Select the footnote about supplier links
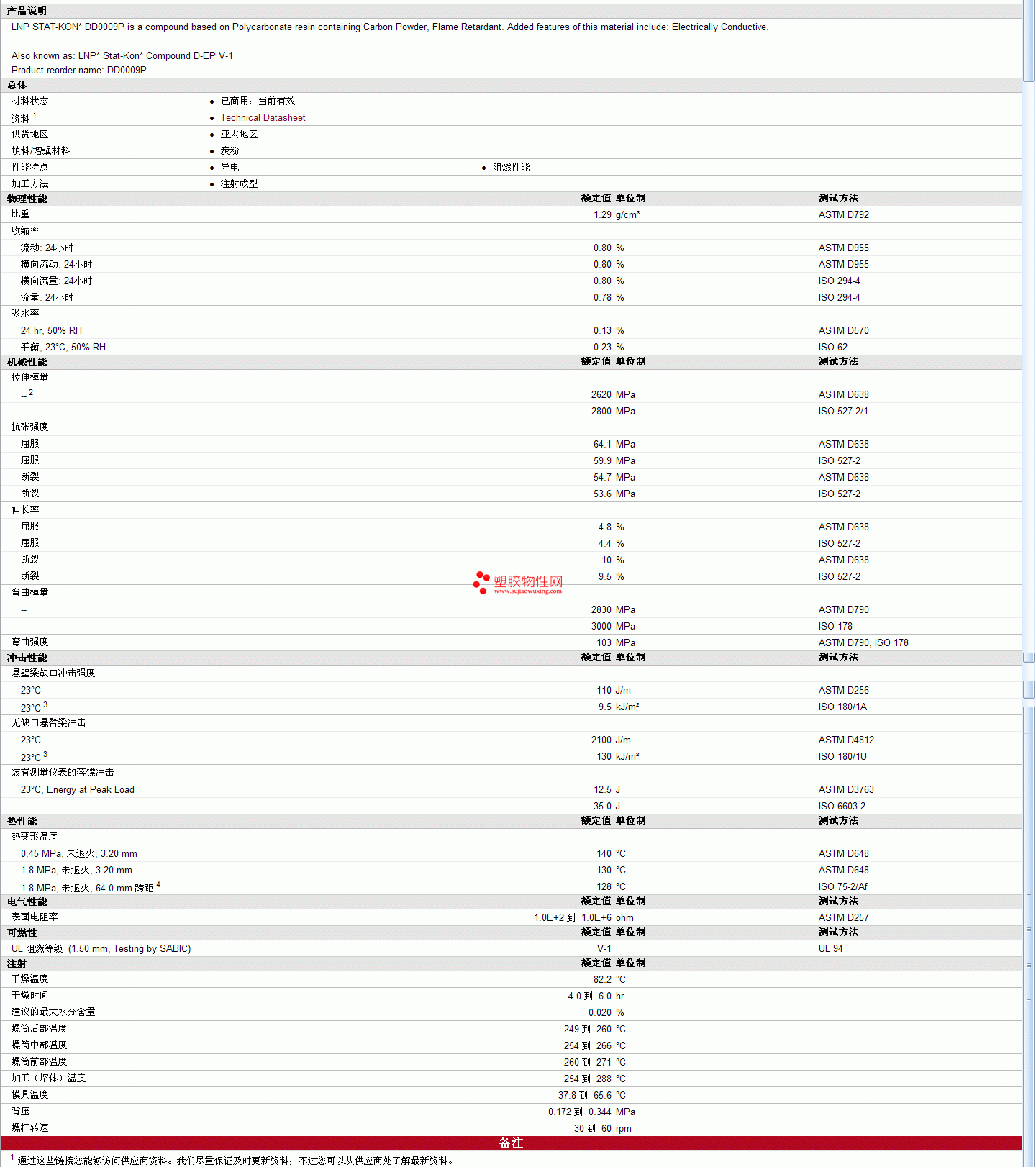The height and width of the screenshot is (1167, 1036). pos(234,1160)
